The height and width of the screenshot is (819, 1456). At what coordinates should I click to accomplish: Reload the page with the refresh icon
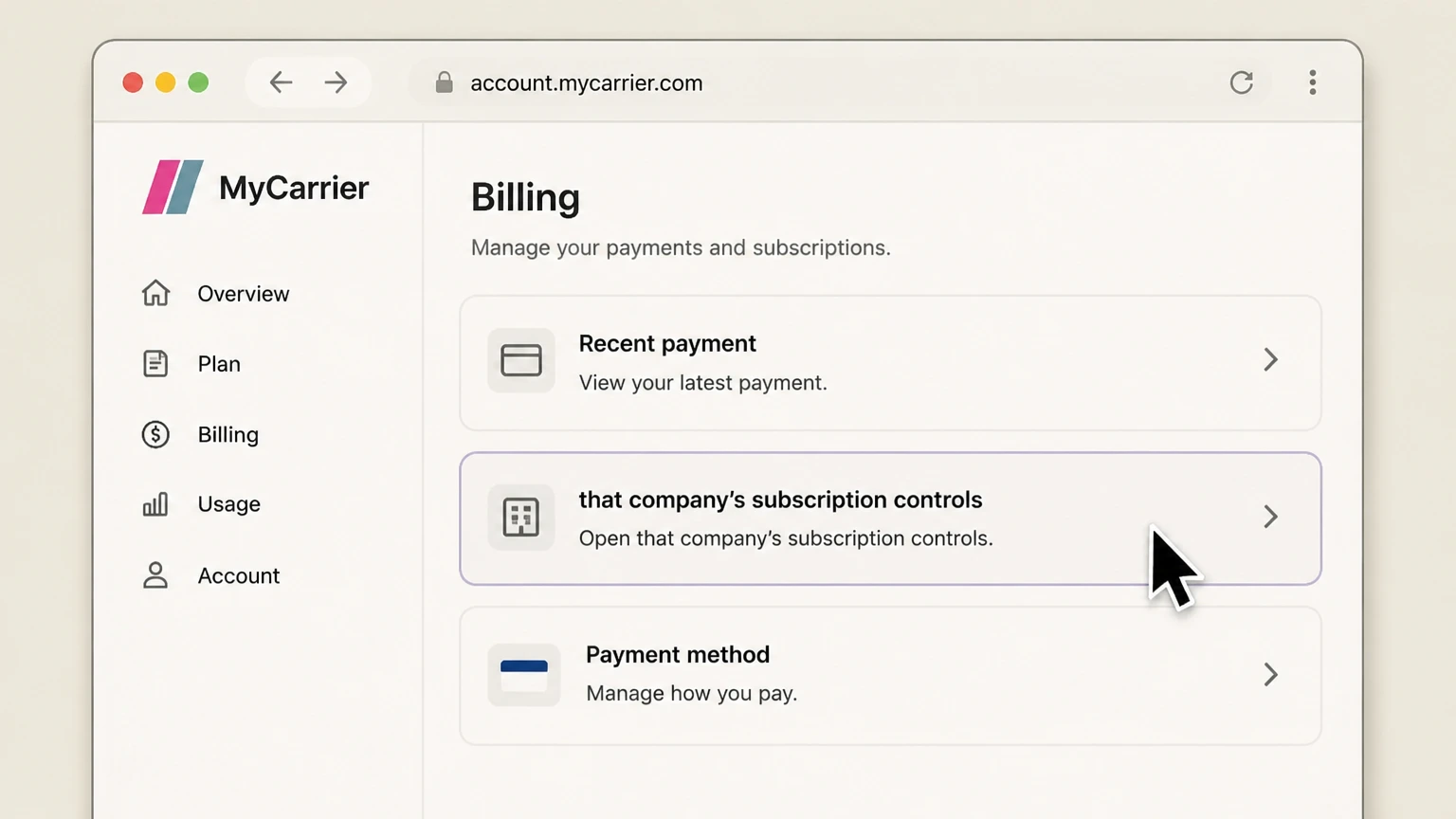(x=1242, y=82)
